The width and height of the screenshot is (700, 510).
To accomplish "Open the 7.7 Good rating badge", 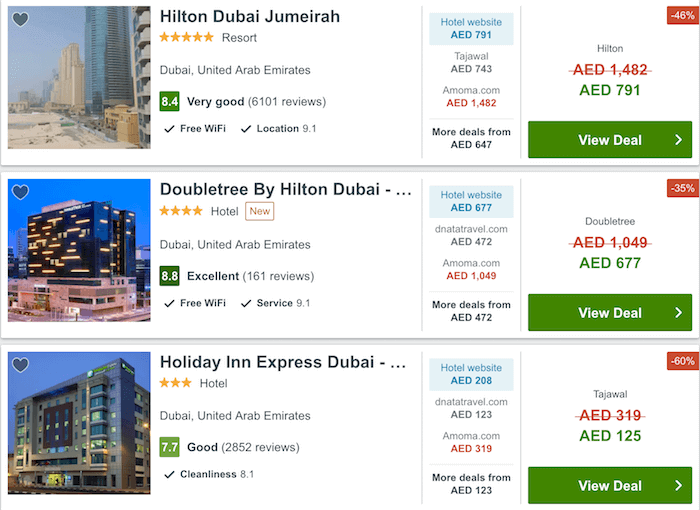I will click(170, 447).
